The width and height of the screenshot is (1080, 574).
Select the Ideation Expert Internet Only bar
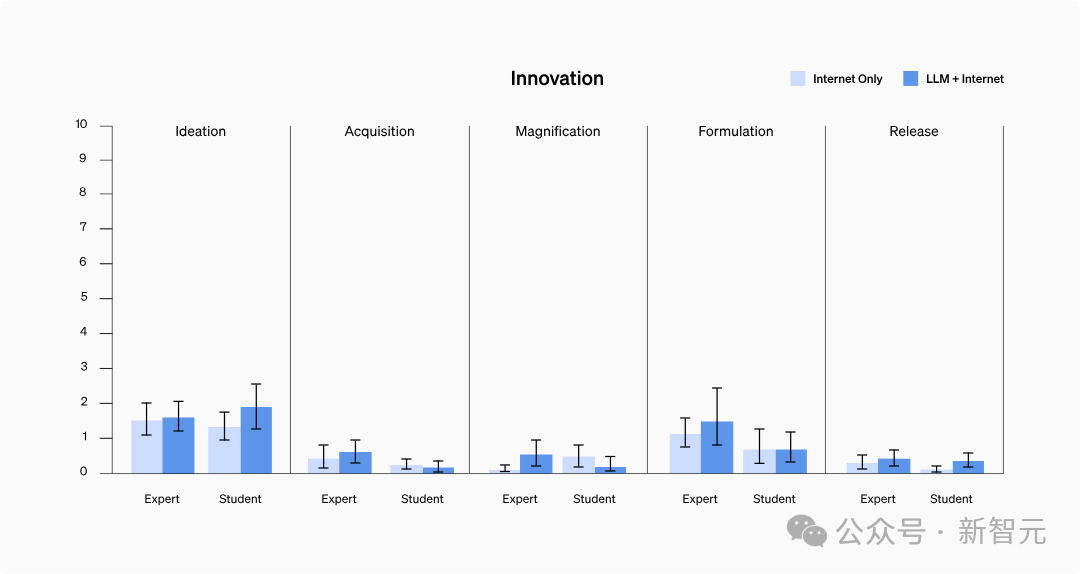[x=147, y=447]
